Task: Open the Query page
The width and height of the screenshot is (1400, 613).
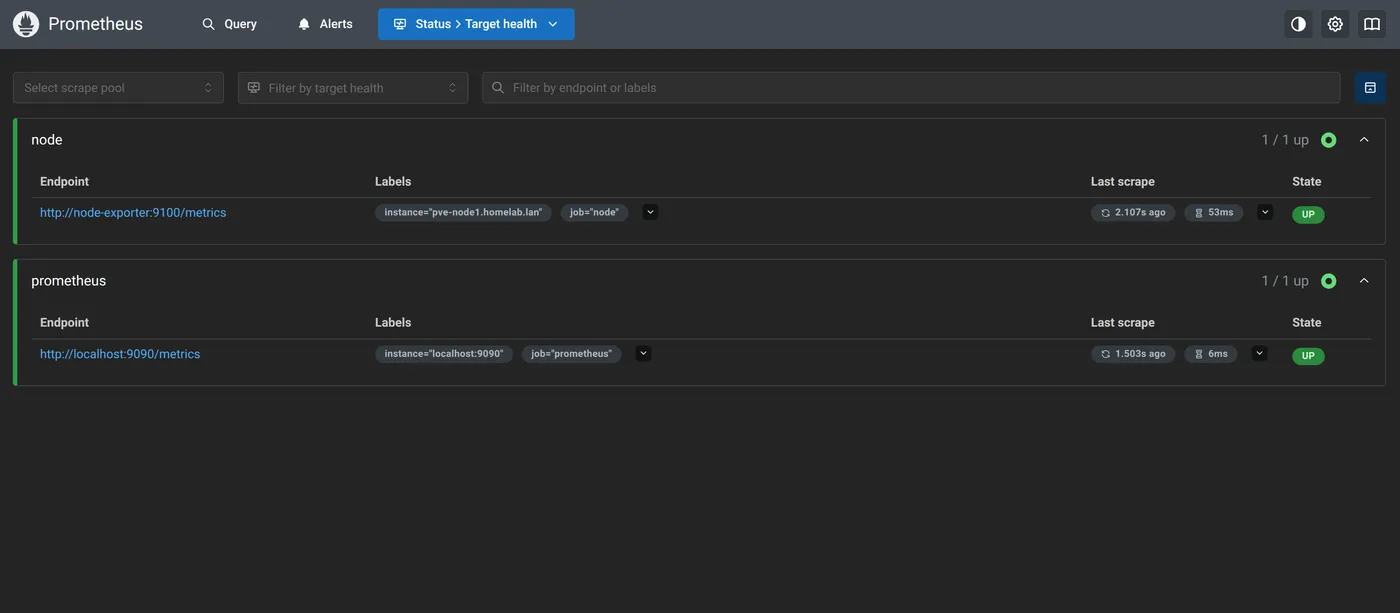Action: click(x=229, y=24)
